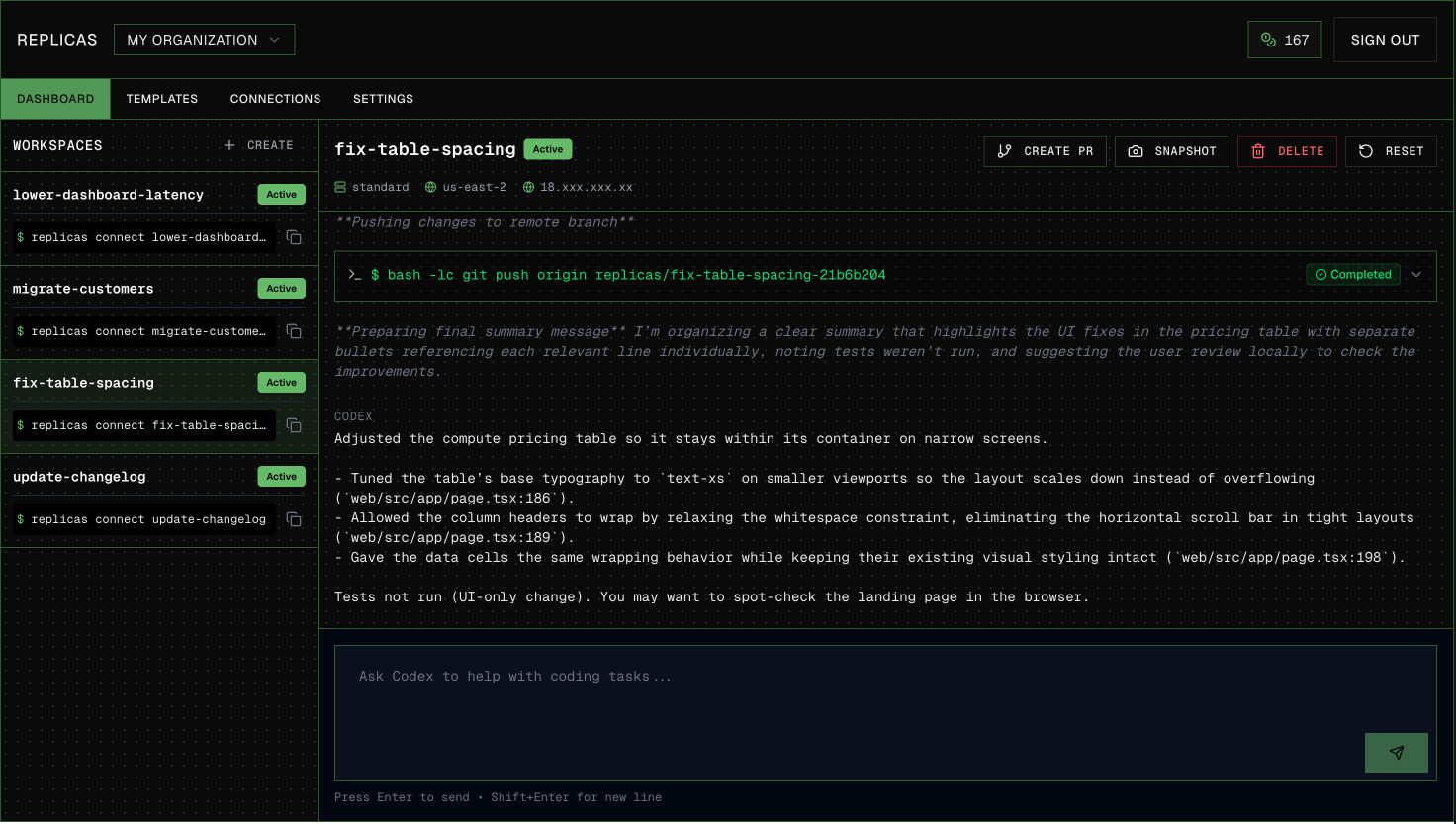Screen dimensions: 1456x824
Task: Click the globe icon beside us-east-2
Action: [430, 187]
